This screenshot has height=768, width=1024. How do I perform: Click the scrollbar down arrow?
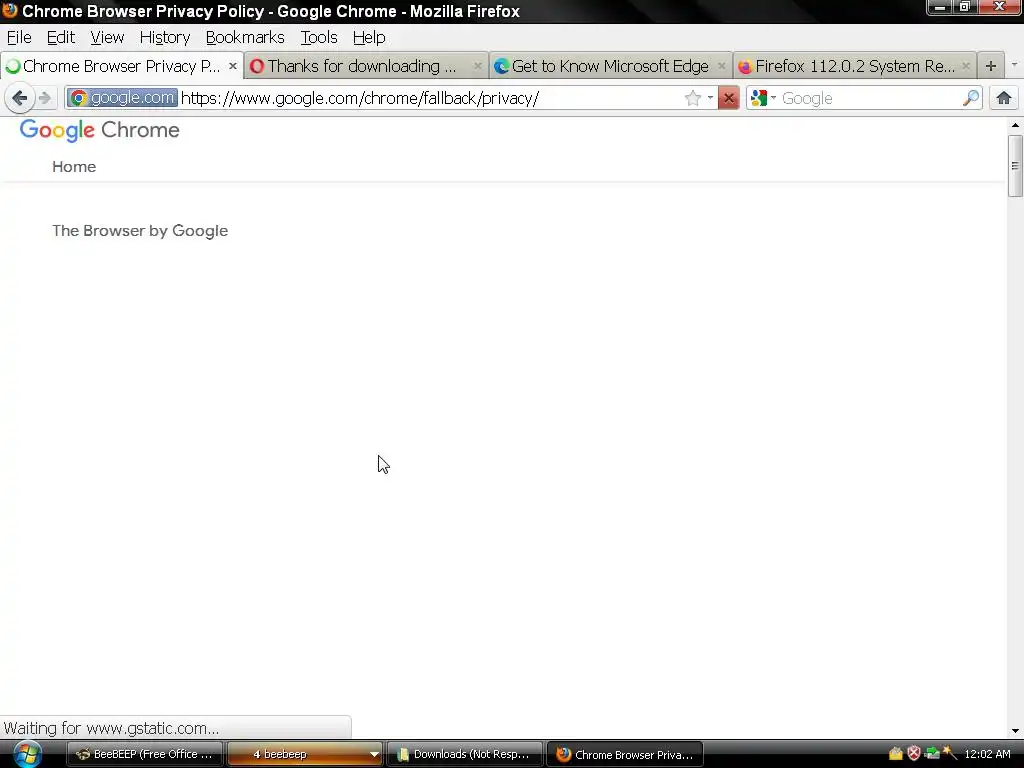pyautogui.click(x=1015, y=731)
